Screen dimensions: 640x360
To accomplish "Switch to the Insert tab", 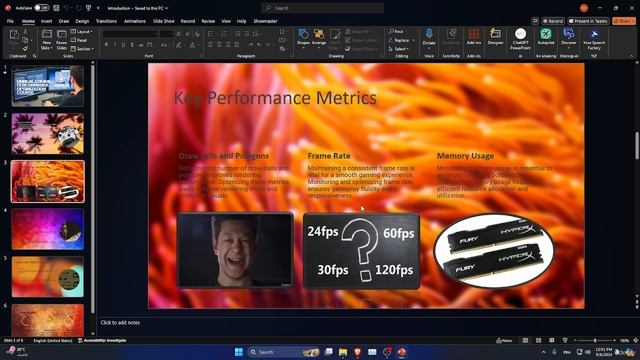I will [46, 21].
